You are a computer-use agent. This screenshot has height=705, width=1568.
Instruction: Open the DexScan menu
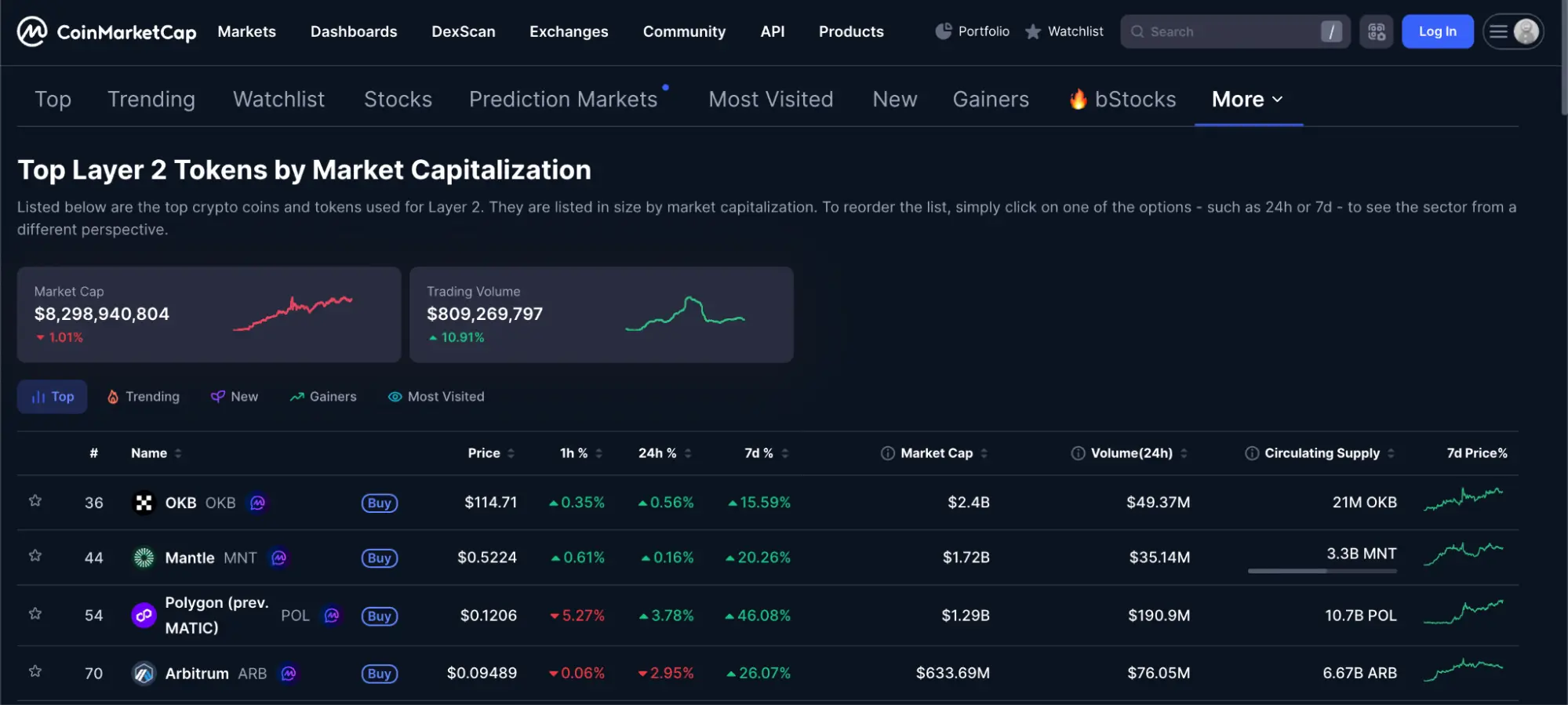coord(464,31)
